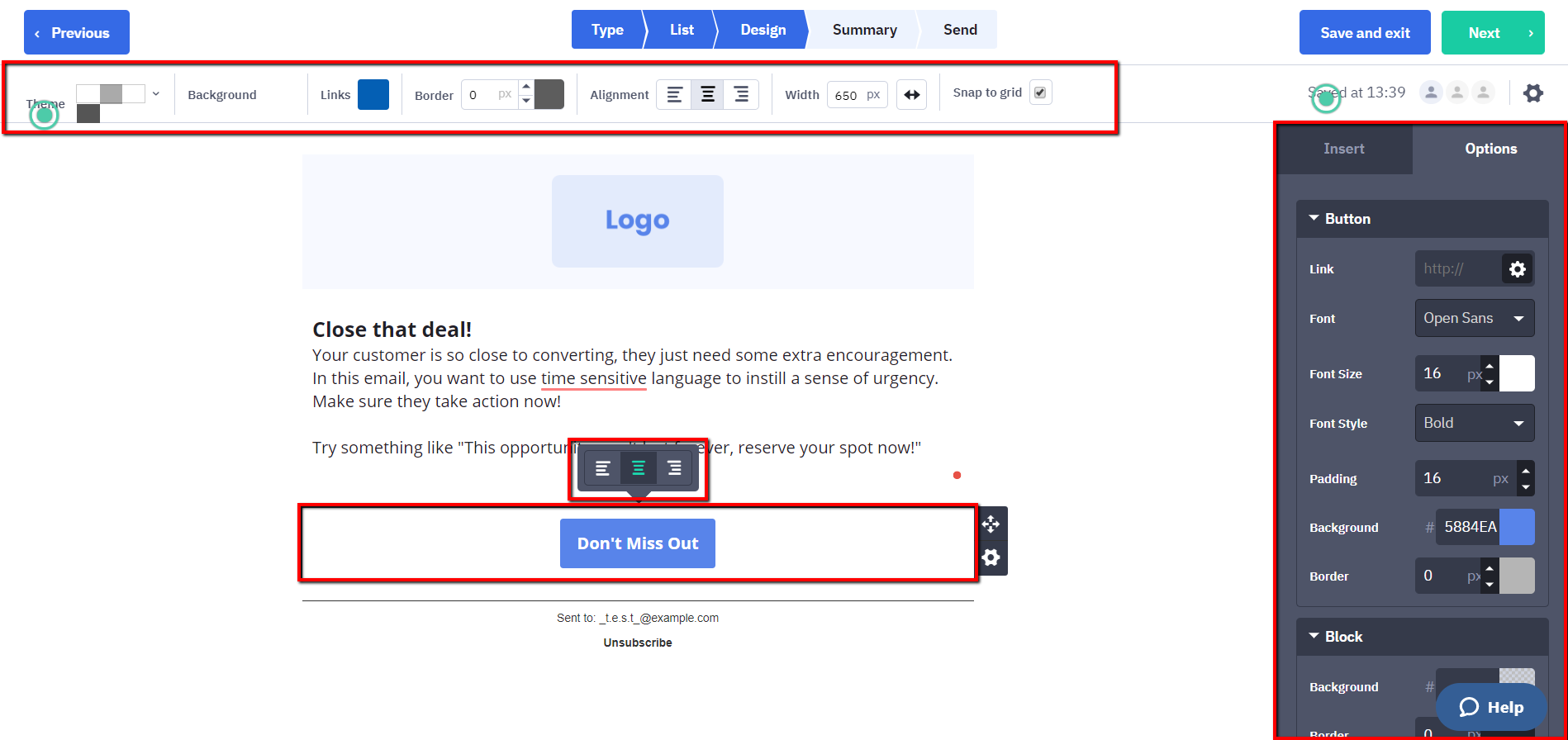This screenshot has height=740, width=1568.
Task: Click the Font Size 16 field
Action: click(x=1448, y=373)
